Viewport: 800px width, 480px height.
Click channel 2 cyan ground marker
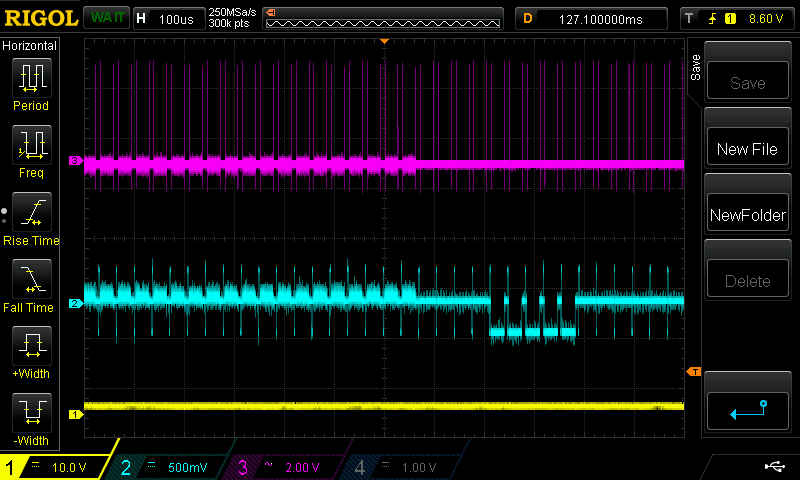tap(76, 304)
